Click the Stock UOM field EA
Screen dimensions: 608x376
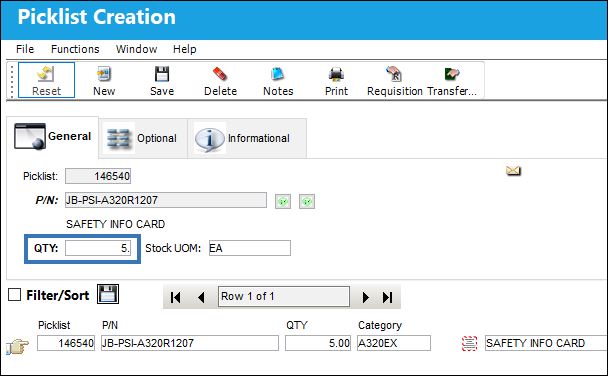click(250, 248)
